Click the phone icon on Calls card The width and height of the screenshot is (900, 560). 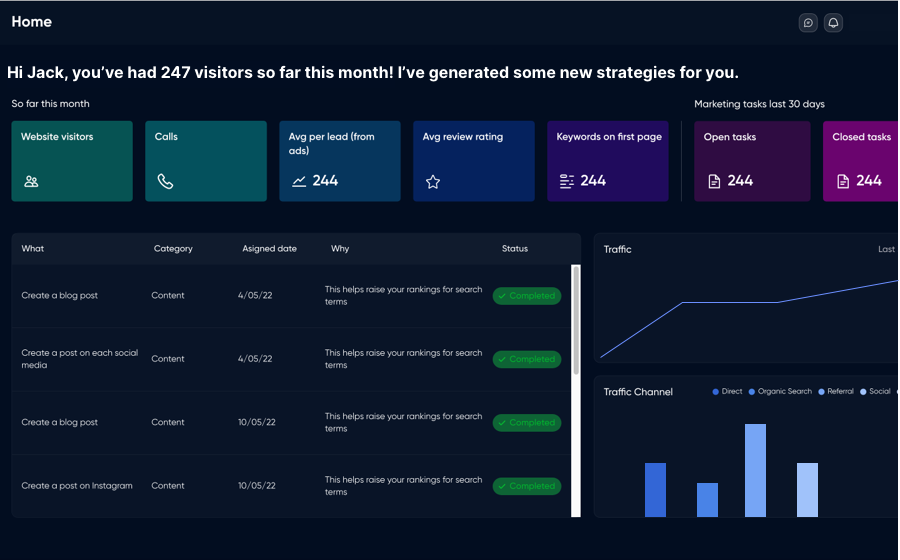165,182
